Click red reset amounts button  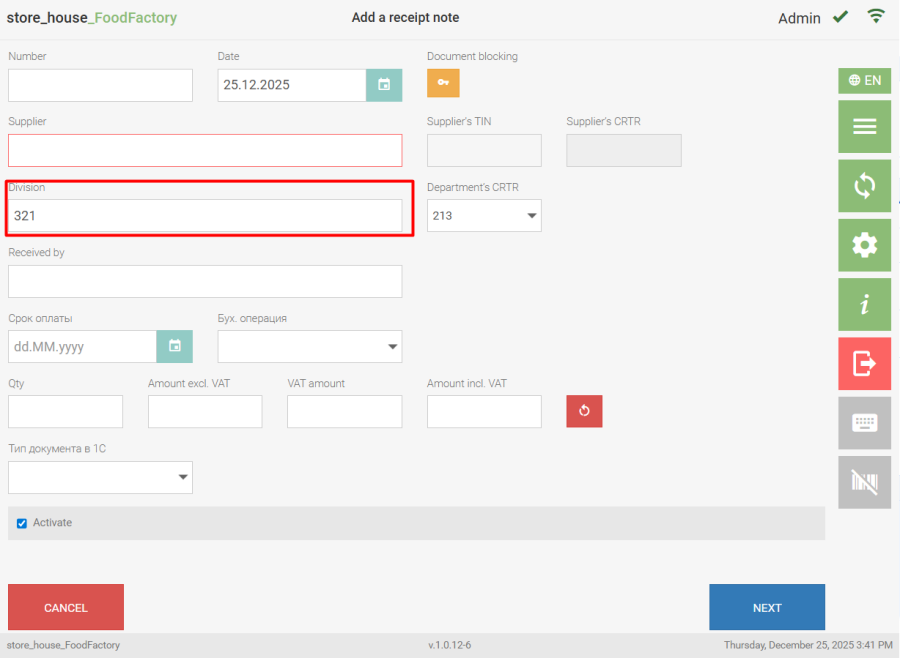pos(584,411)
